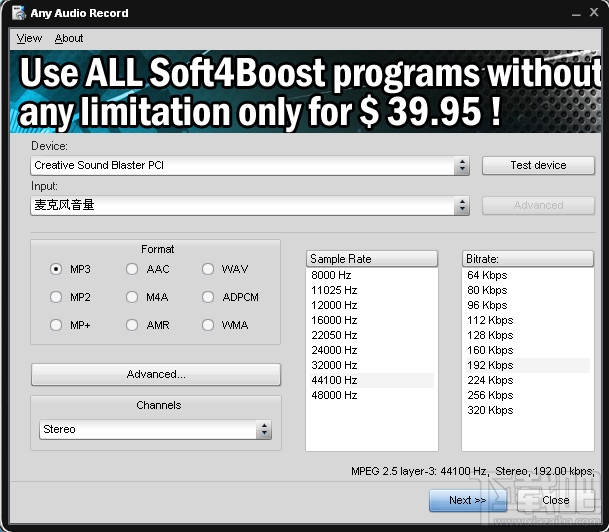
Task: Open the Device dropdown
Action: coord(250,165)
